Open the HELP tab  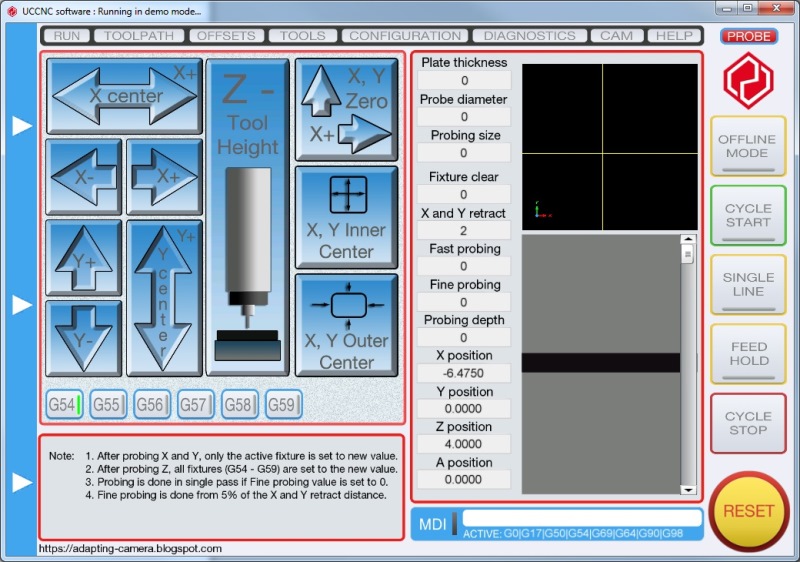[x=674, y=36]
